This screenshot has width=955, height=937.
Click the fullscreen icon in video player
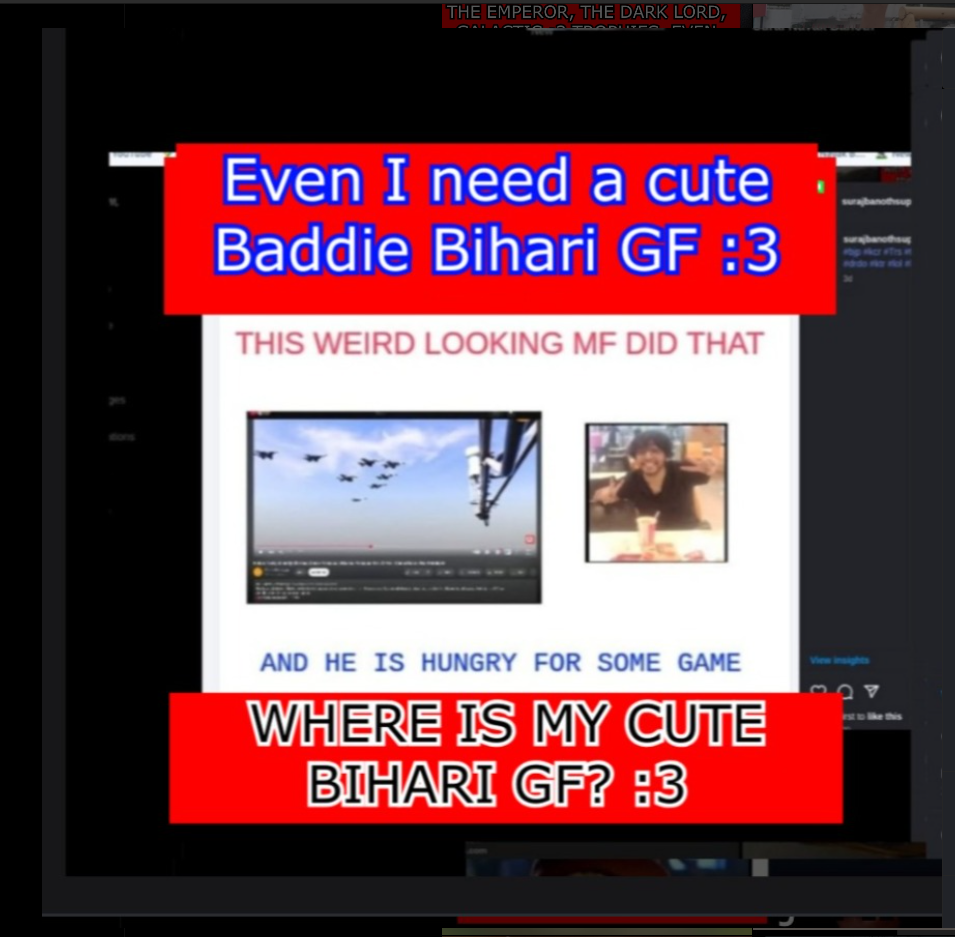click(528, 552)
